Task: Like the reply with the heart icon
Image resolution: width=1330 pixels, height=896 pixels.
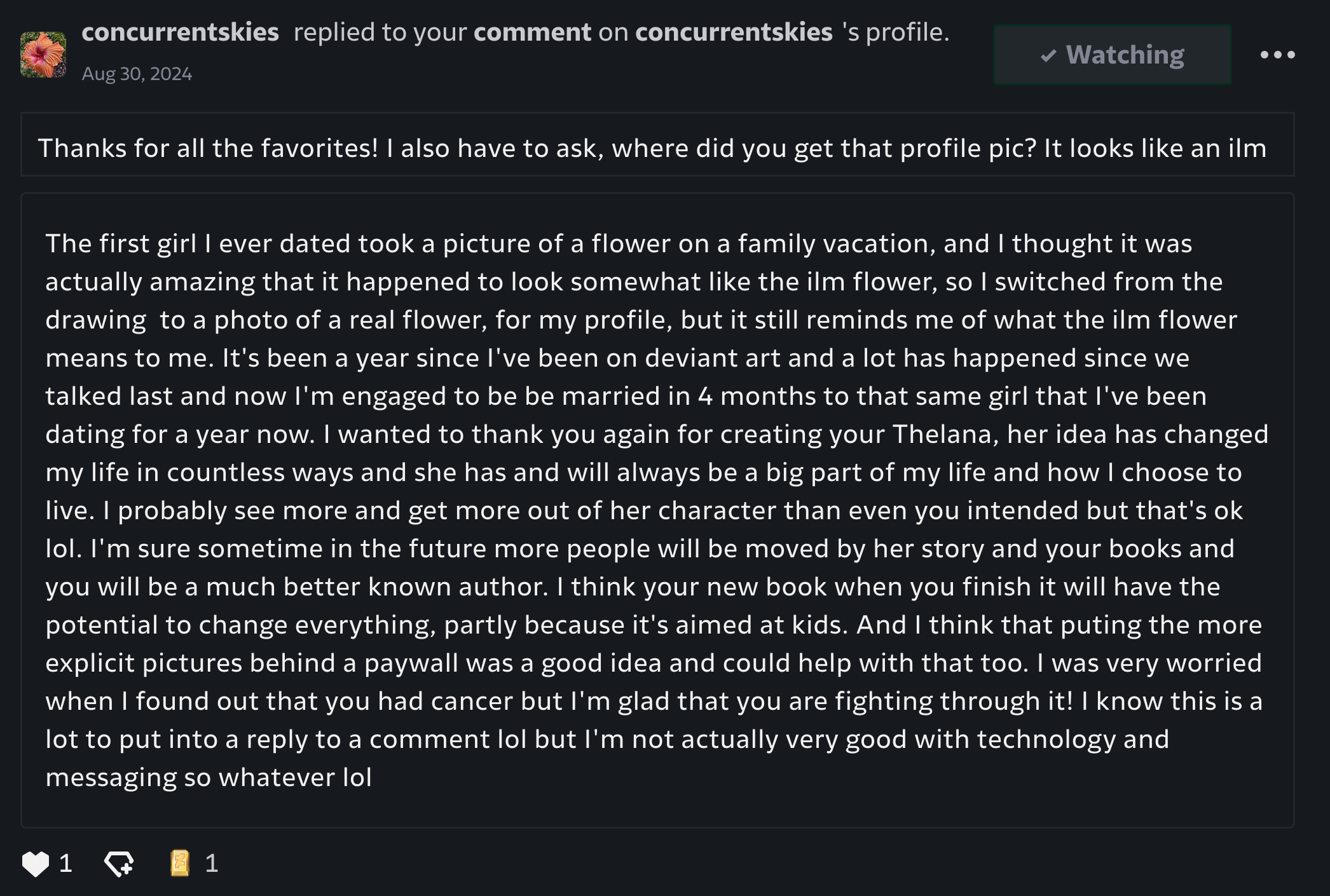Action: click(x=35, y=864)
